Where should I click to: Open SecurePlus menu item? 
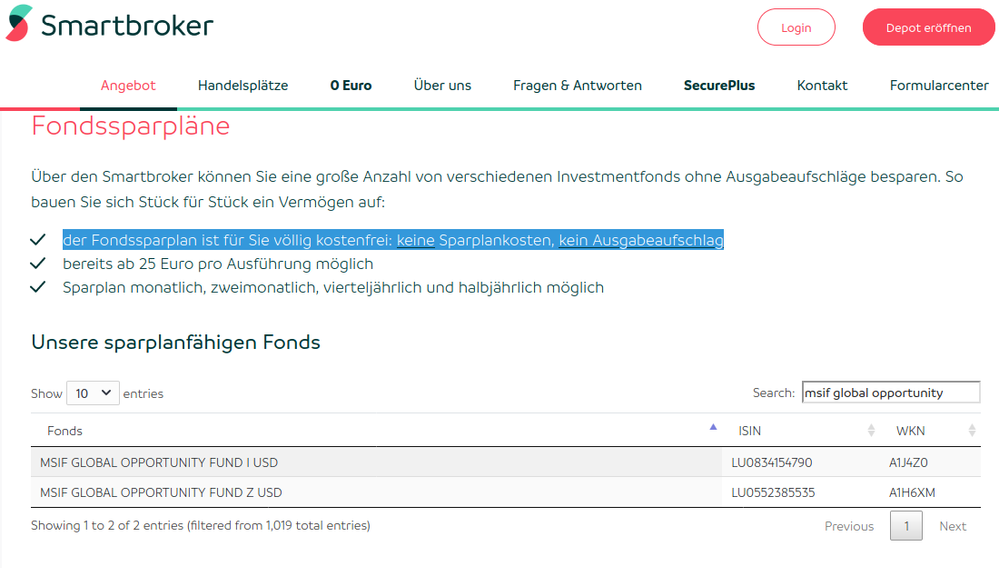719,85
